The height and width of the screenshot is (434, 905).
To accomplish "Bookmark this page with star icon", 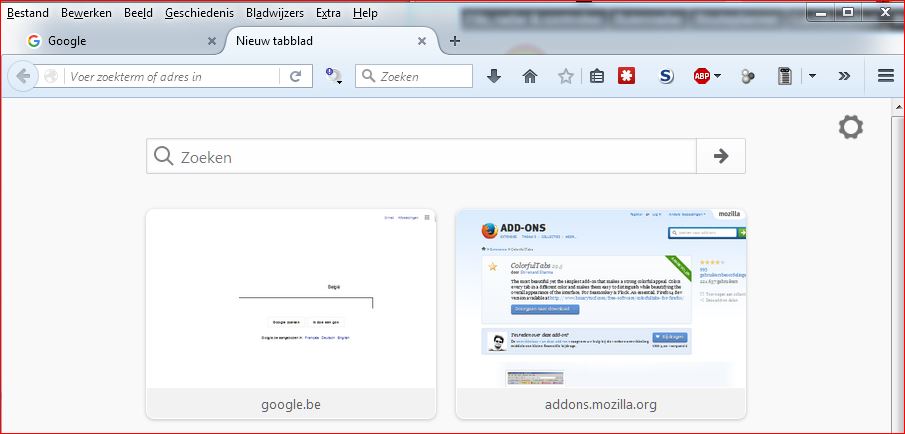I will (566, 76).
